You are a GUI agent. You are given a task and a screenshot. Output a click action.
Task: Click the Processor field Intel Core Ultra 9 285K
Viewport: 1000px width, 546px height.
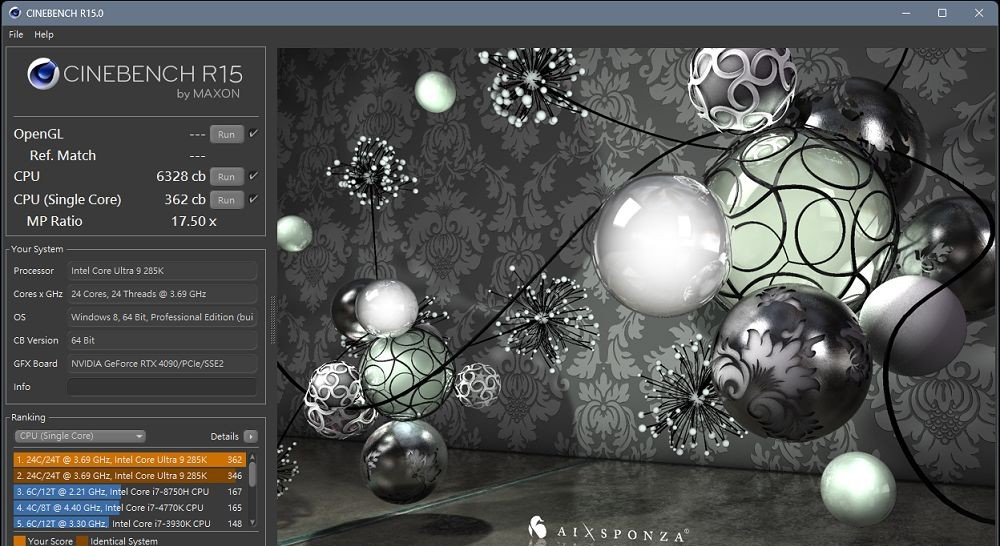[x=162, y=270]
